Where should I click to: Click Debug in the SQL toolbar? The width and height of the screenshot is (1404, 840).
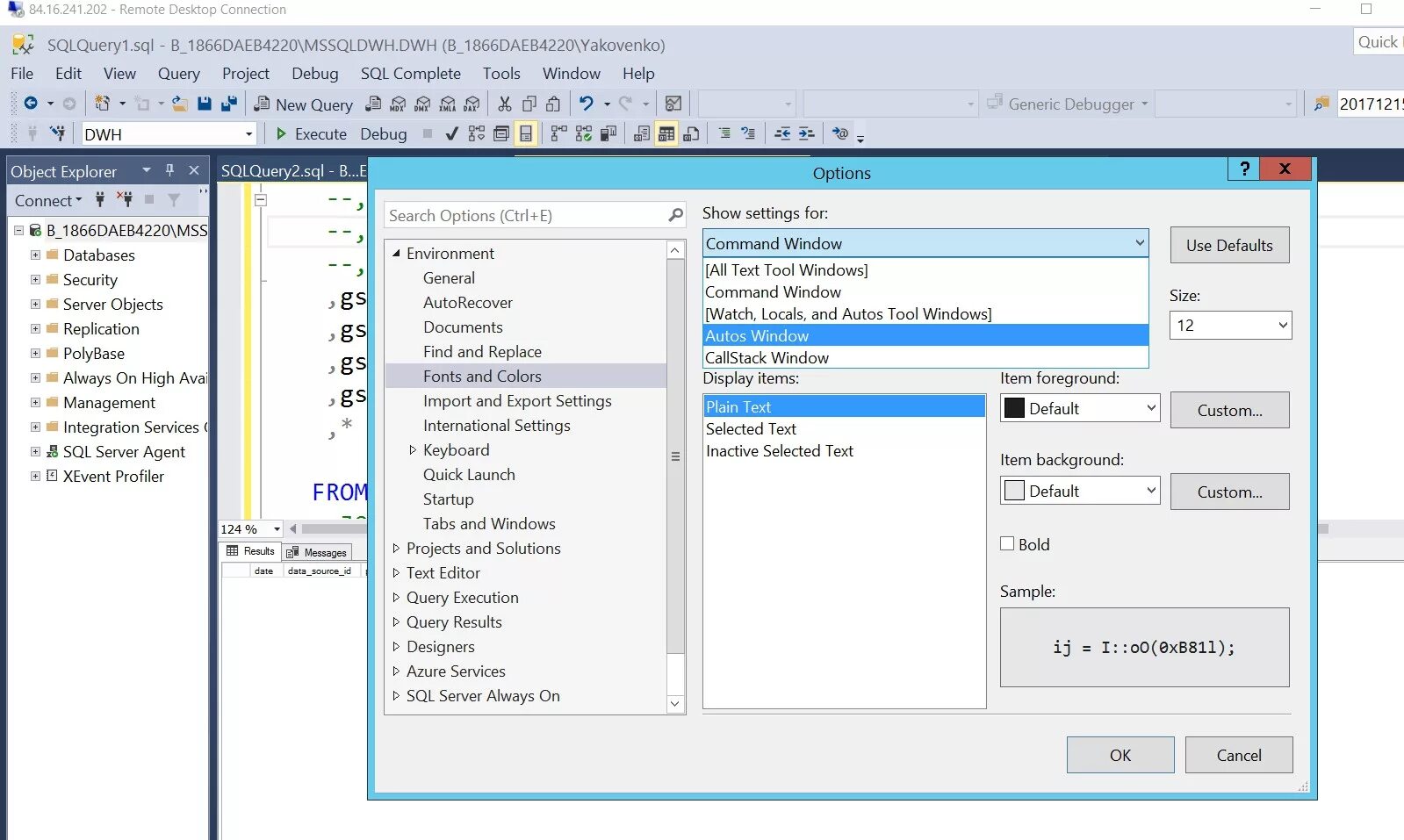384,134
